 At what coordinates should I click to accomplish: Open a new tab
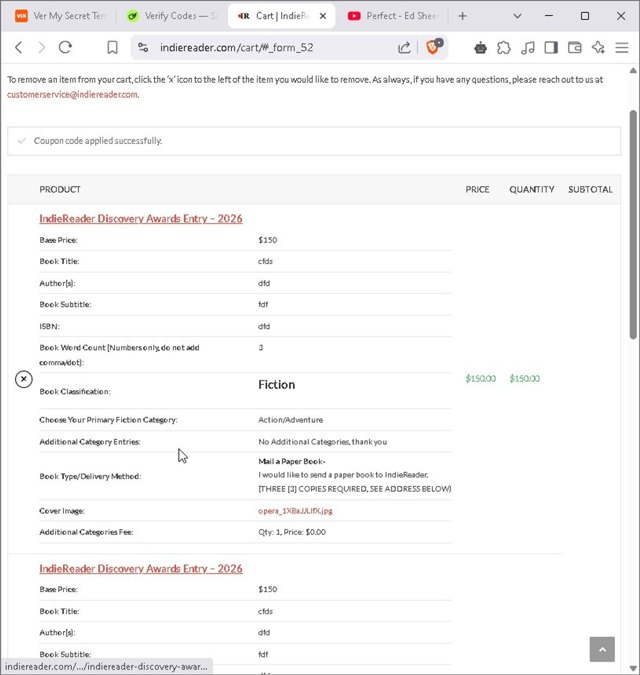(x=463, y=16)
